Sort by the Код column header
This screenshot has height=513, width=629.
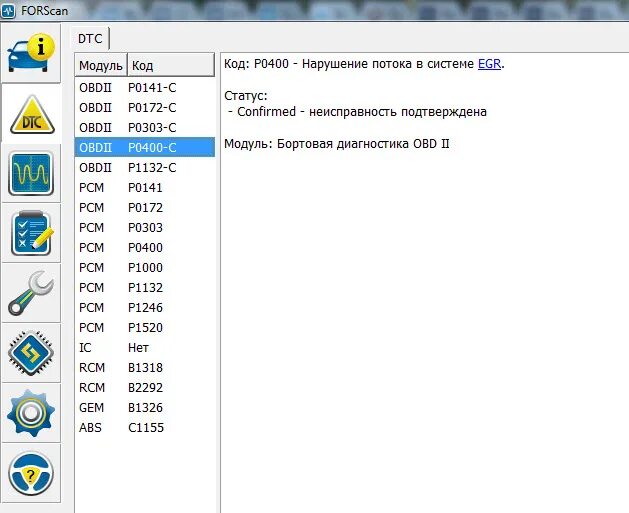coord(171,65)
